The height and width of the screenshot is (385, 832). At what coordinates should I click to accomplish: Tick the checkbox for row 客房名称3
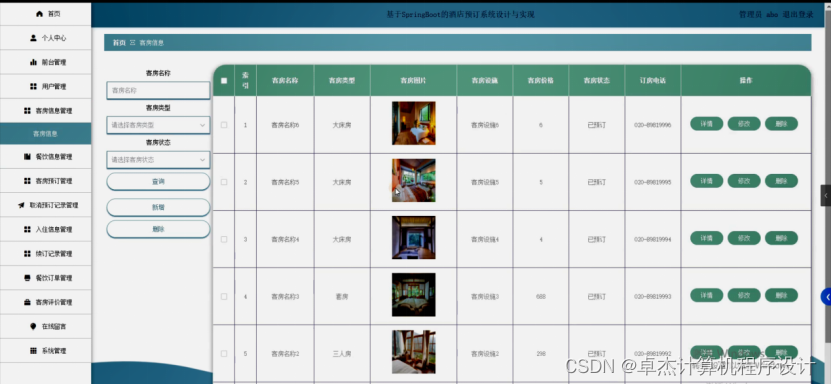coord(224,296)
